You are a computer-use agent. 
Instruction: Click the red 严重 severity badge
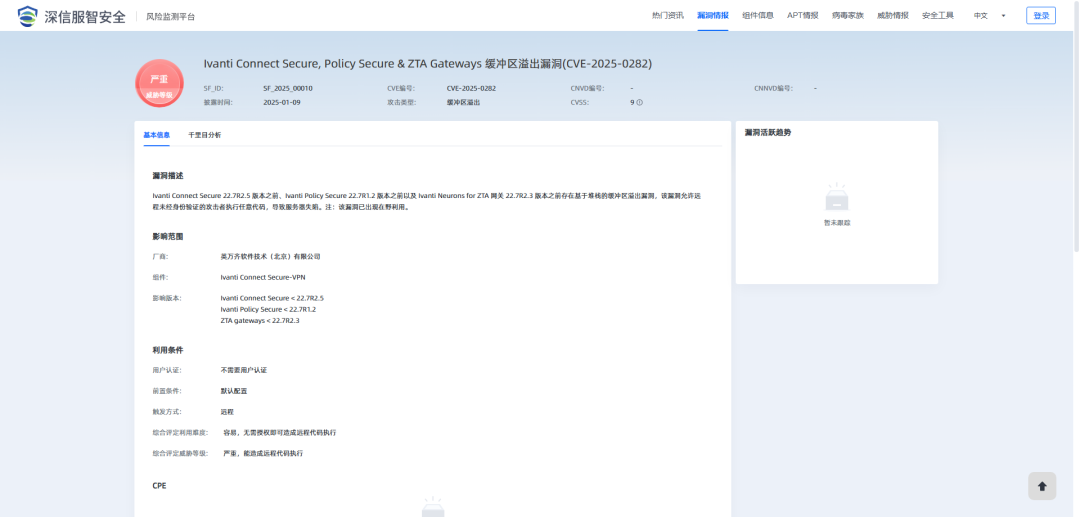click(159, 83)
